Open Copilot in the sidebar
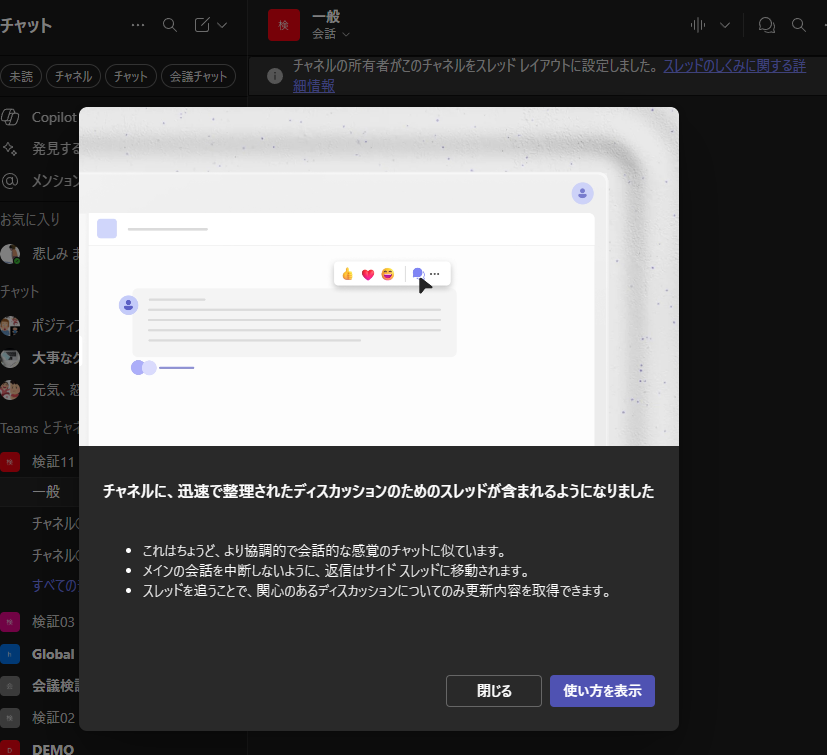Viewport: 827px width, 755px height. pyautogui.click(x=40, y=117)
